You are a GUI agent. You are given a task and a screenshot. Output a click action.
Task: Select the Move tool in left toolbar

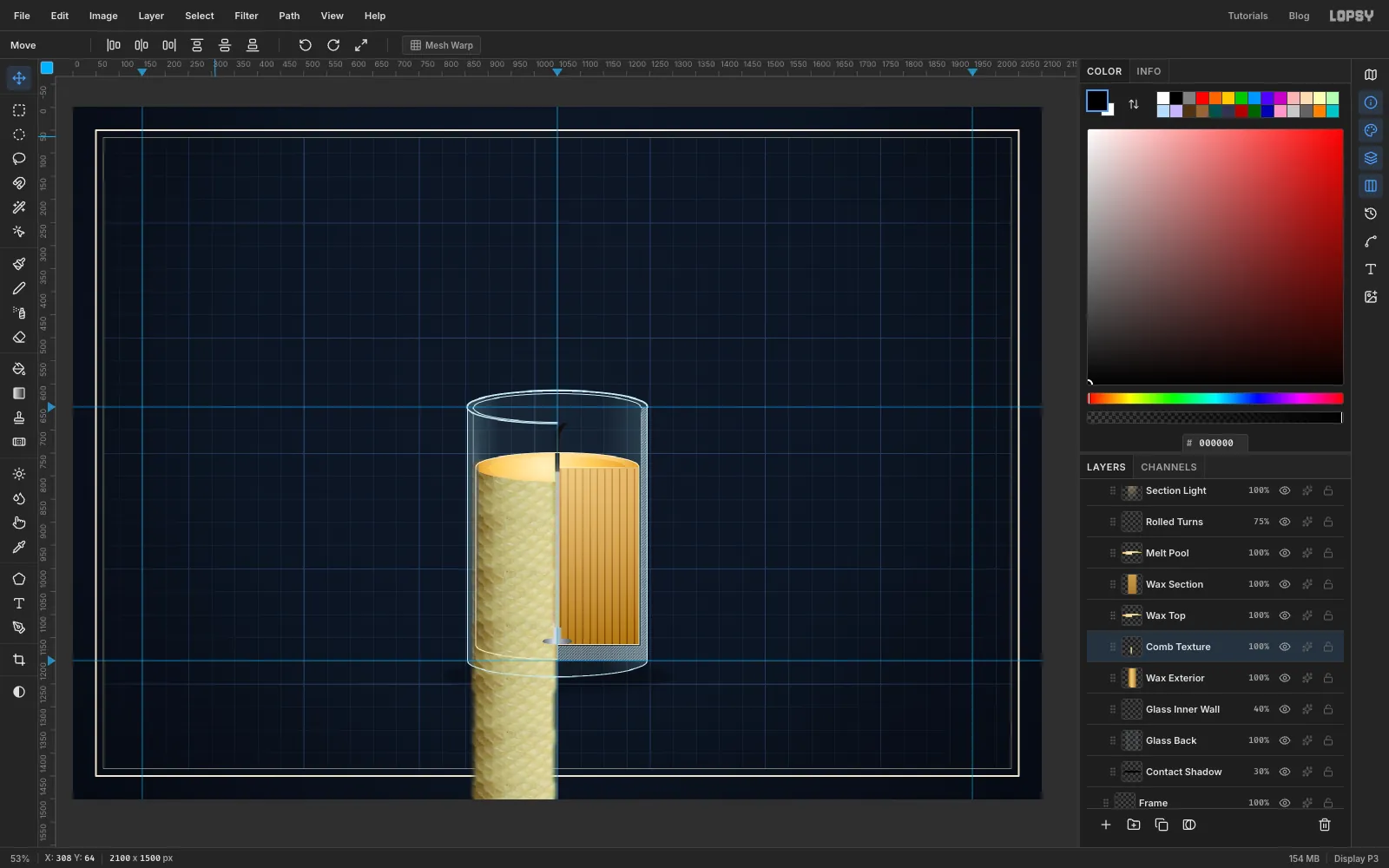(x=19, y=78)
